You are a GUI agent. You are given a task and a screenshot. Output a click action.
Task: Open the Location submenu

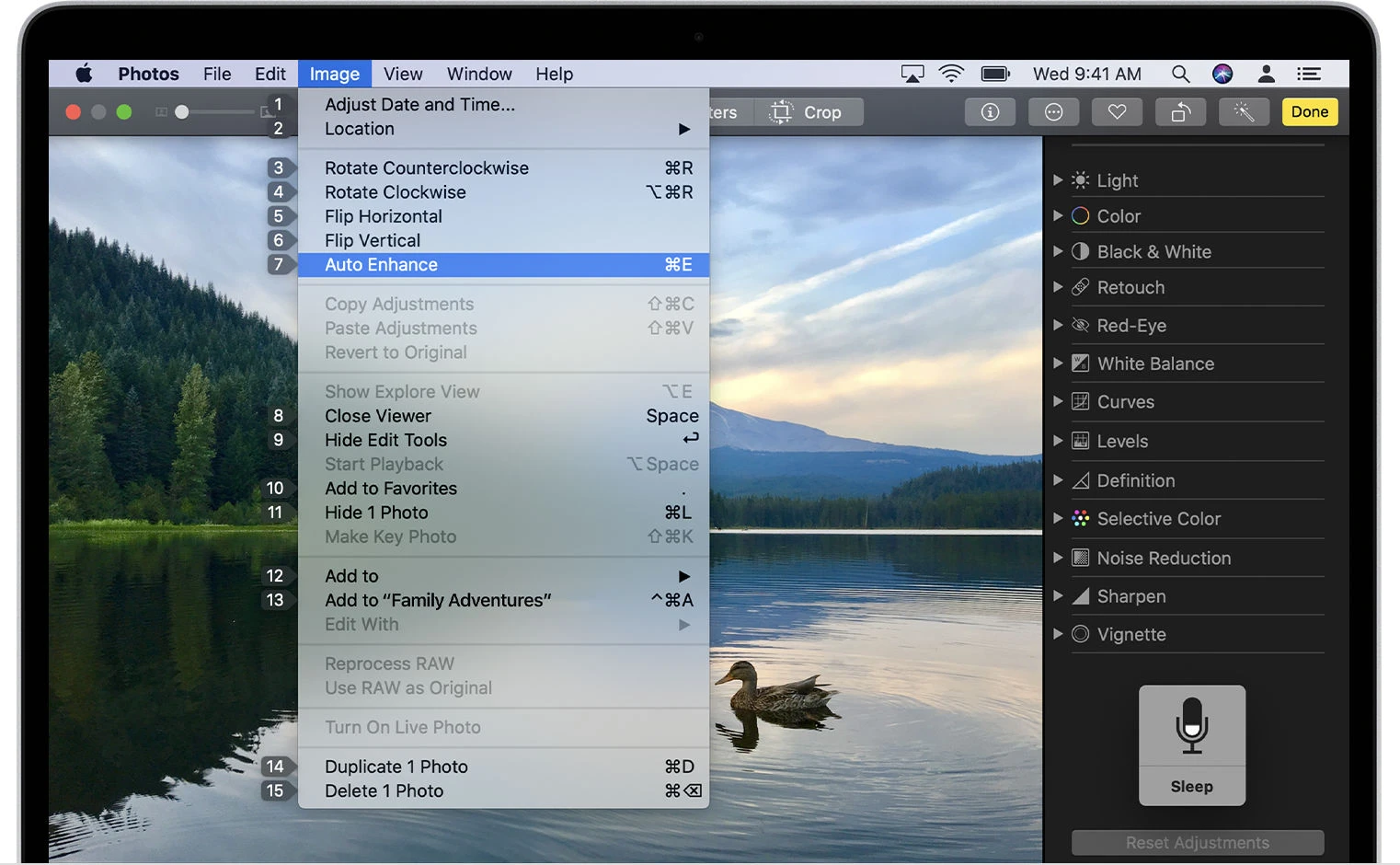click(503, 129)
